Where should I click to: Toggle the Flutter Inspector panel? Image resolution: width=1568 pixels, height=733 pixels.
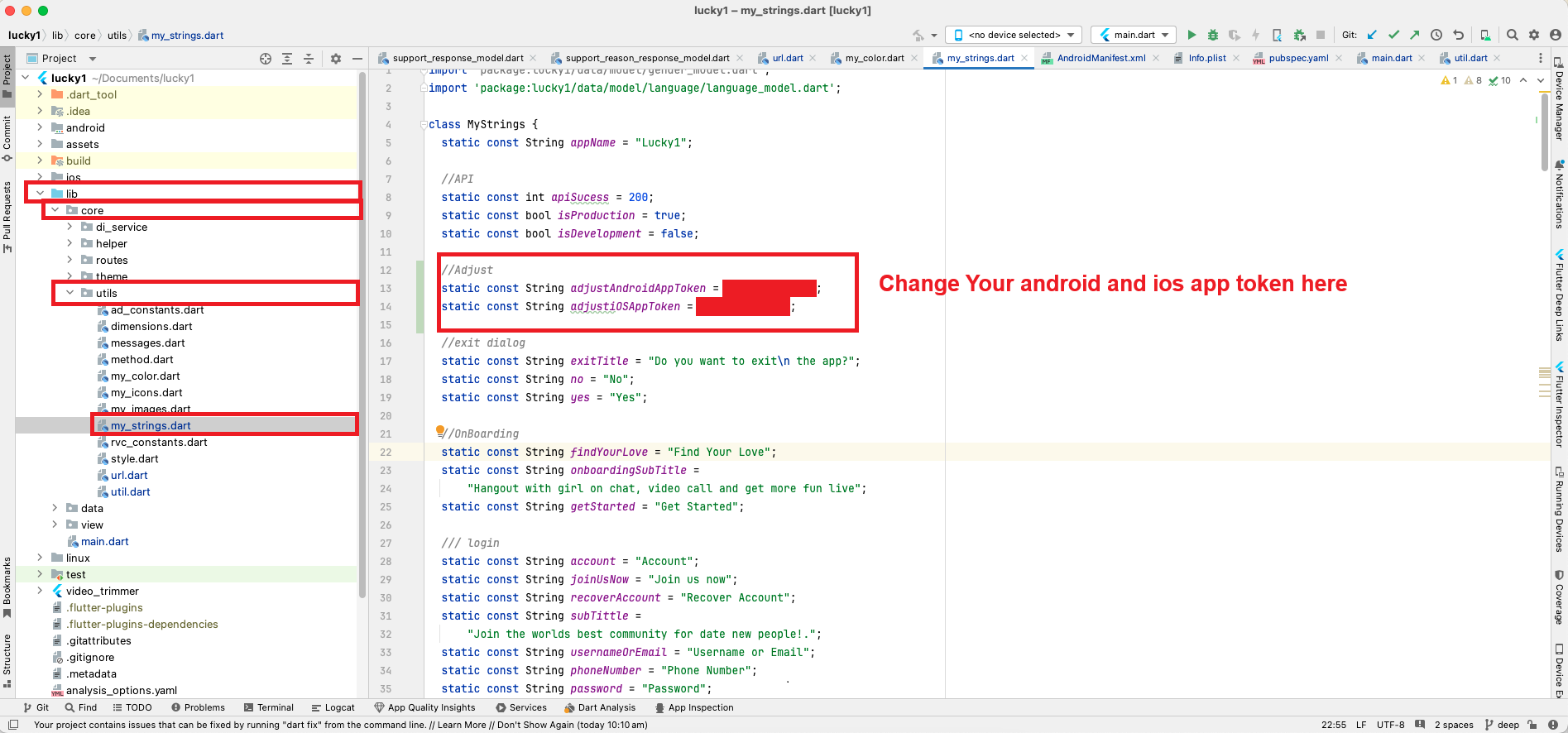tap(1559, 405)
